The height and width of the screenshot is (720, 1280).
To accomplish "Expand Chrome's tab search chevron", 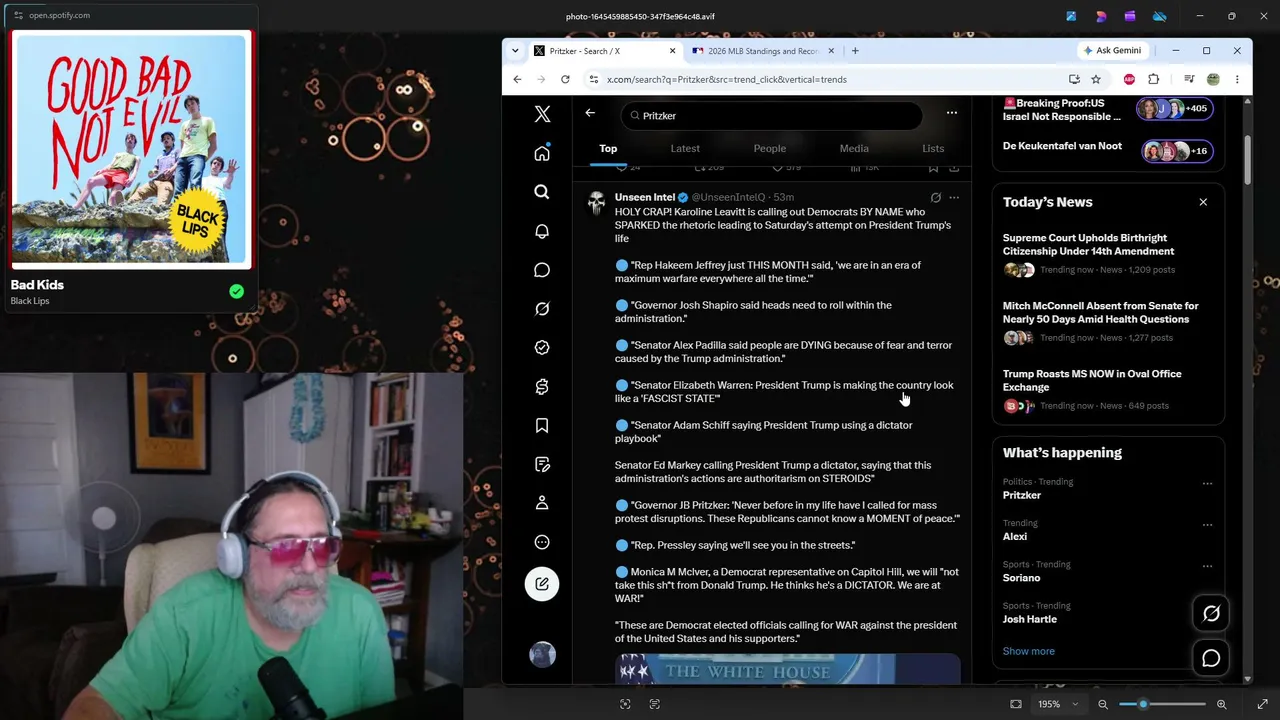I will [515, 51].
